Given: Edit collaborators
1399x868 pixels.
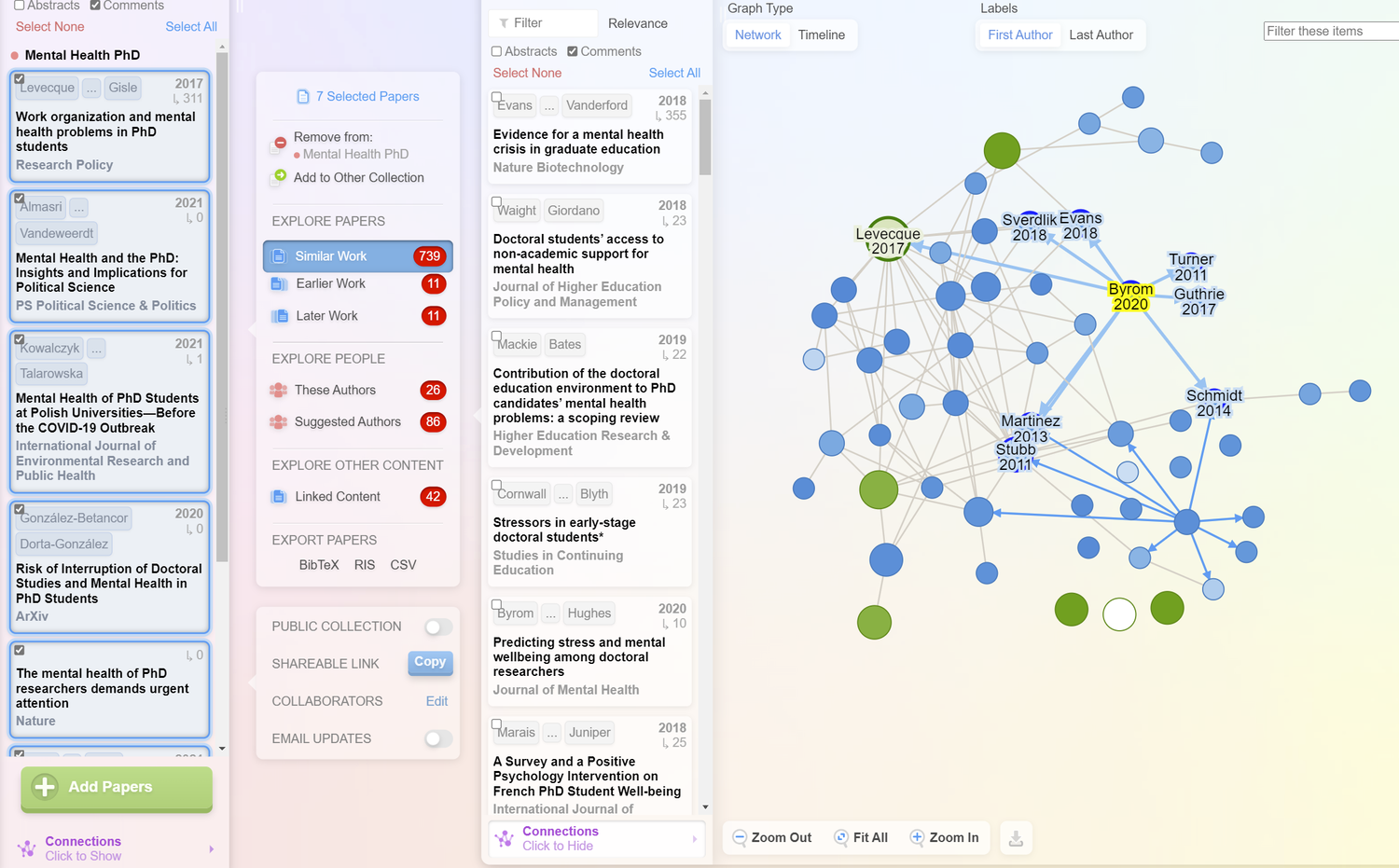Looking at the screenshot, I should 436,701.
